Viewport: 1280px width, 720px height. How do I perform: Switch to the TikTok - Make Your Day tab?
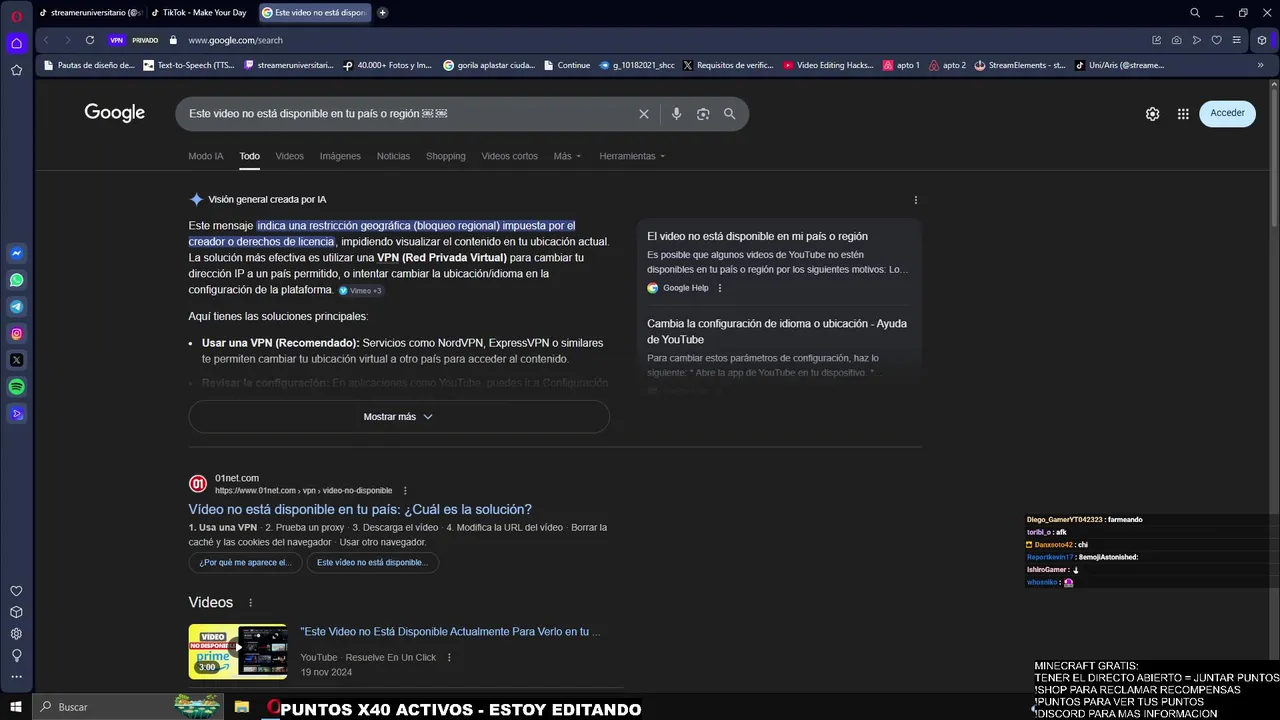(200, 13)
